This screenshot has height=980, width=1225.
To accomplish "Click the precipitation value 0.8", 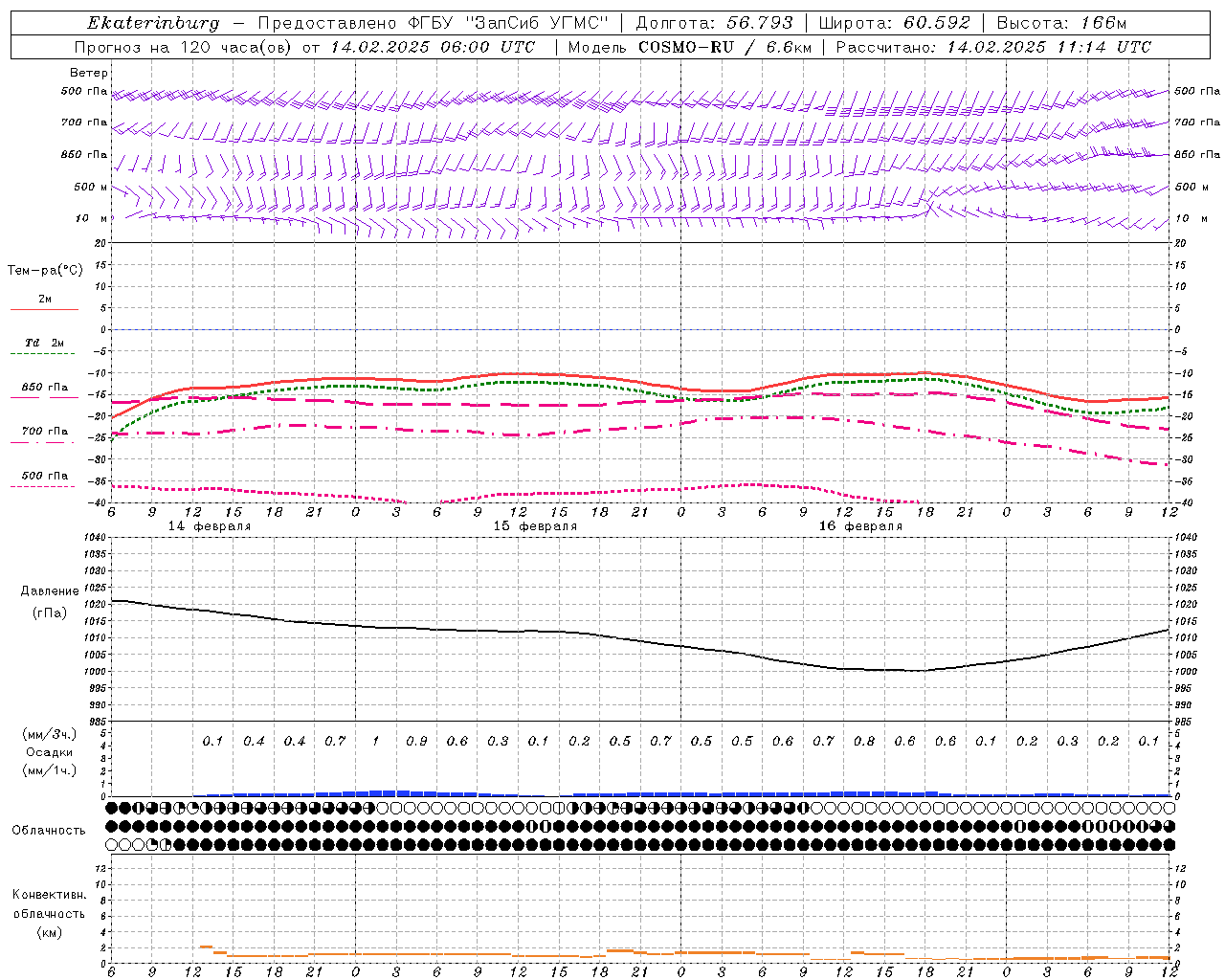I will tap(864, 742).
